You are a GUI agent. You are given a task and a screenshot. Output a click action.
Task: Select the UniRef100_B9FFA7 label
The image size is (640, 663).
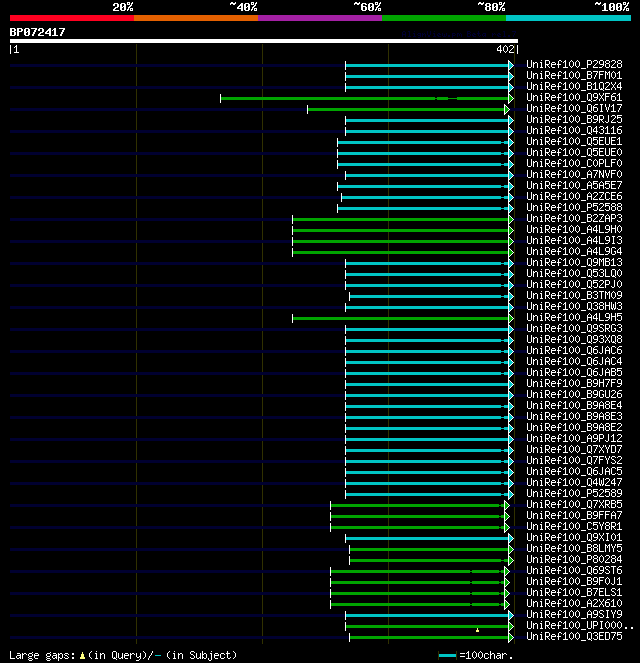coord(574,515)
